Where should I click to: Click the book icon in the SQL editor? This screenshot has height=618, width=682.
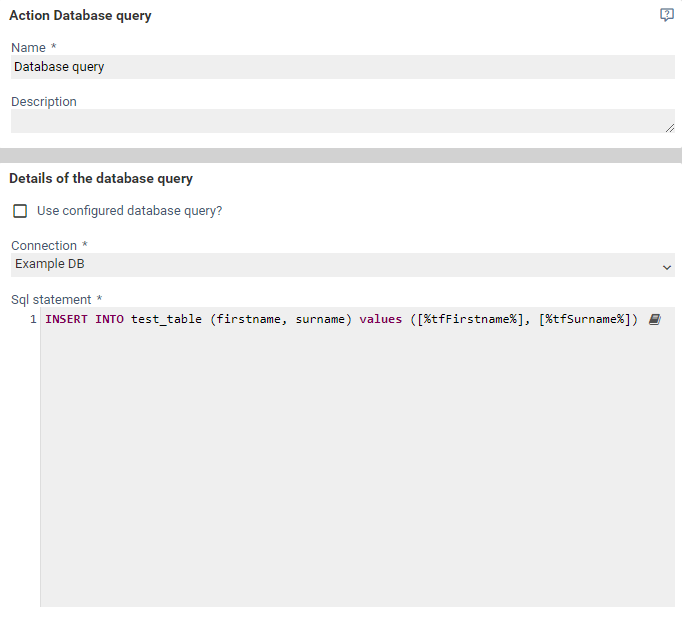654,319
